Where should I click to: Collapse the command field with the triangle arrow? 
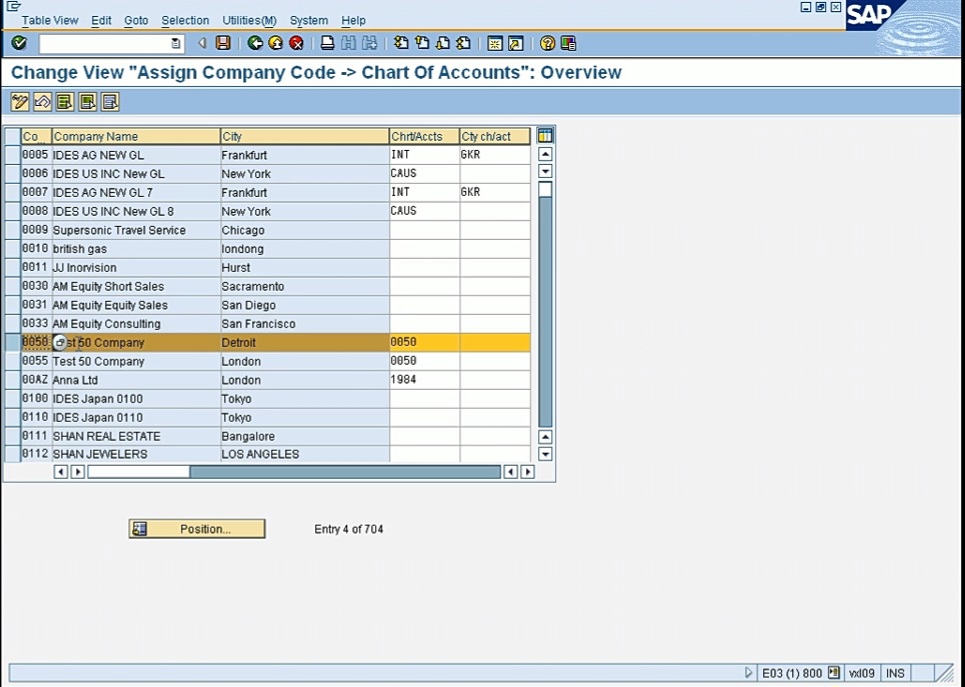point(201,43)
